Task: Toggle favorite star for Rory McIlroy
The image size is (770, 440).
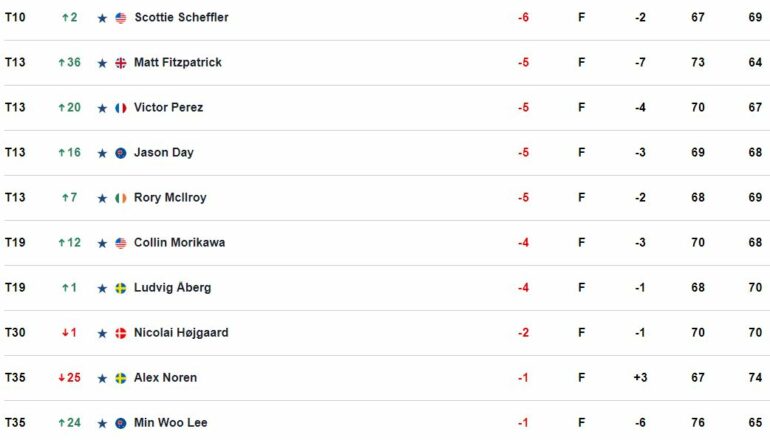Action: pos(102,198)
